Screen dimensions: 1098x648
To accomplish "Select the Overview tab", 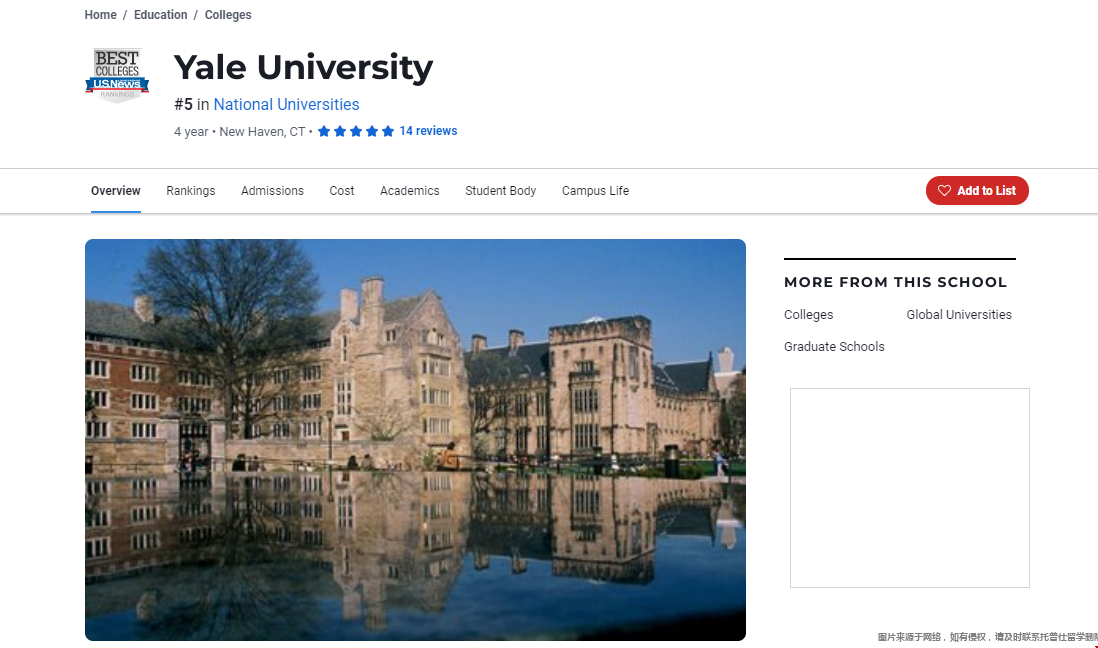I will click(x=116, y=191).
